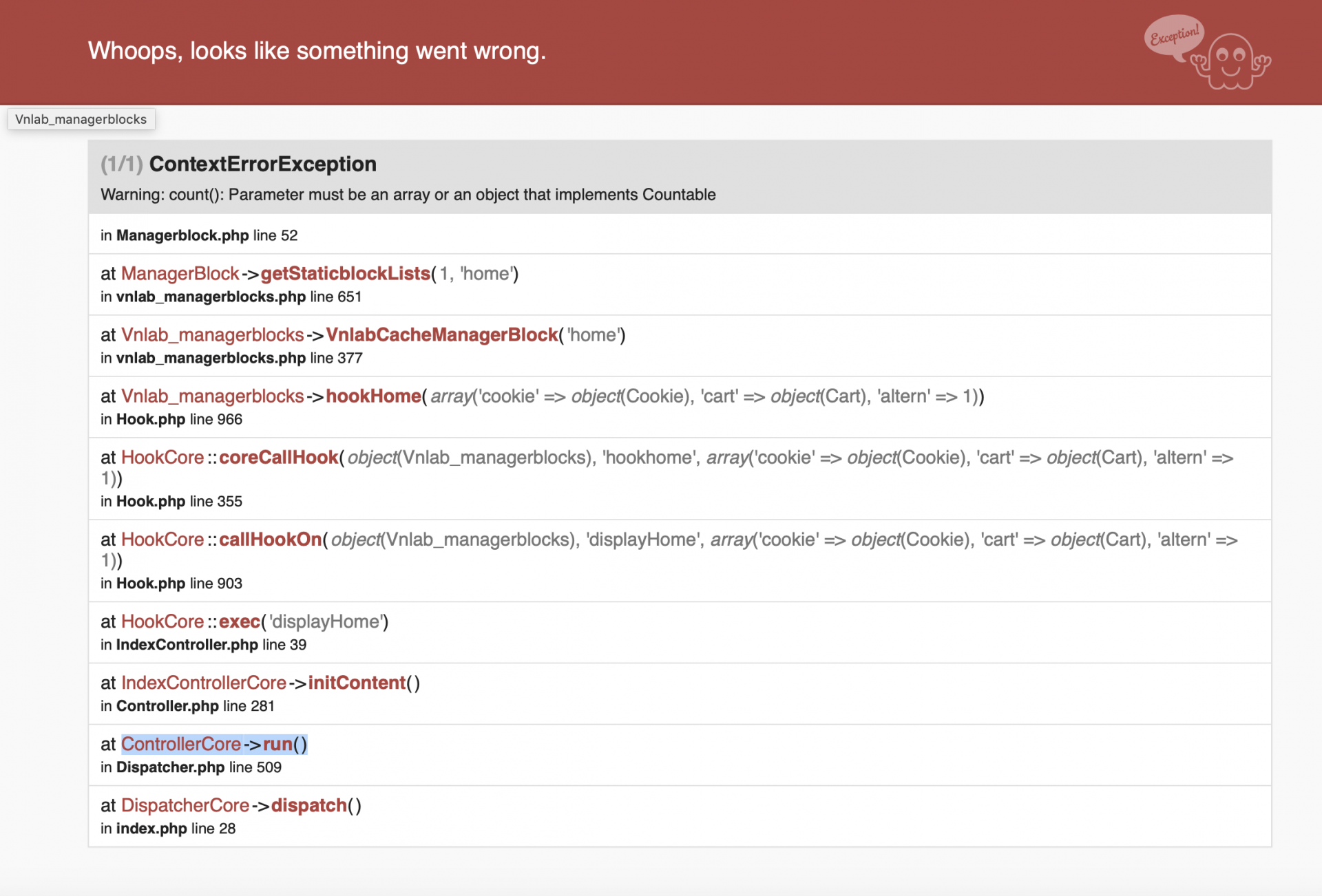Click the ManagerBlock class link
Image resolution: width=1322 pixels, height=896 pixels.
pos(180,274)
